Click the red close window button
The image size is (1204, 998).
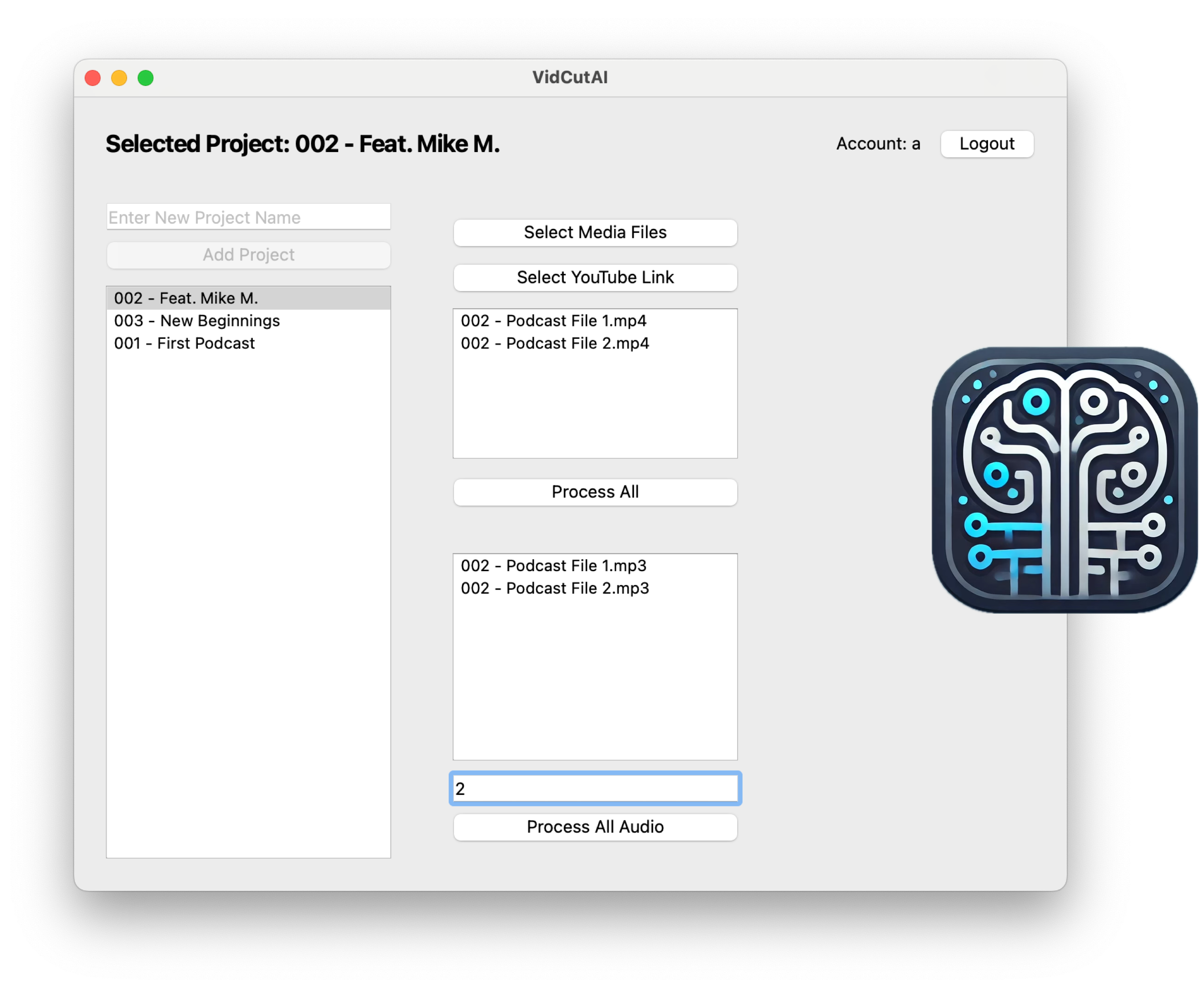[93, 78]
